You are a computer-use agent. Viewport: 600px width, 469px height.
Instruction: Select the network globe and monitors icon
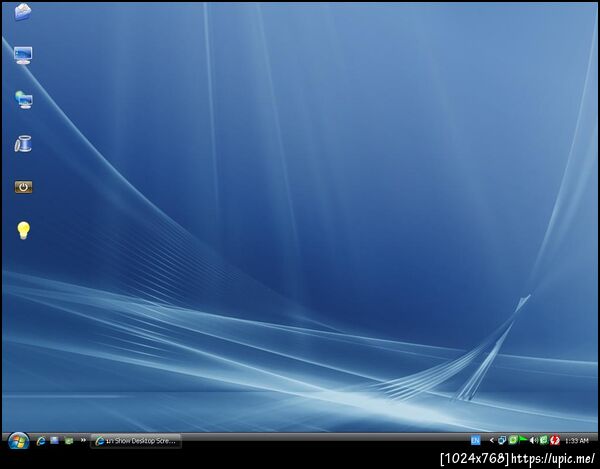[24, 99]
